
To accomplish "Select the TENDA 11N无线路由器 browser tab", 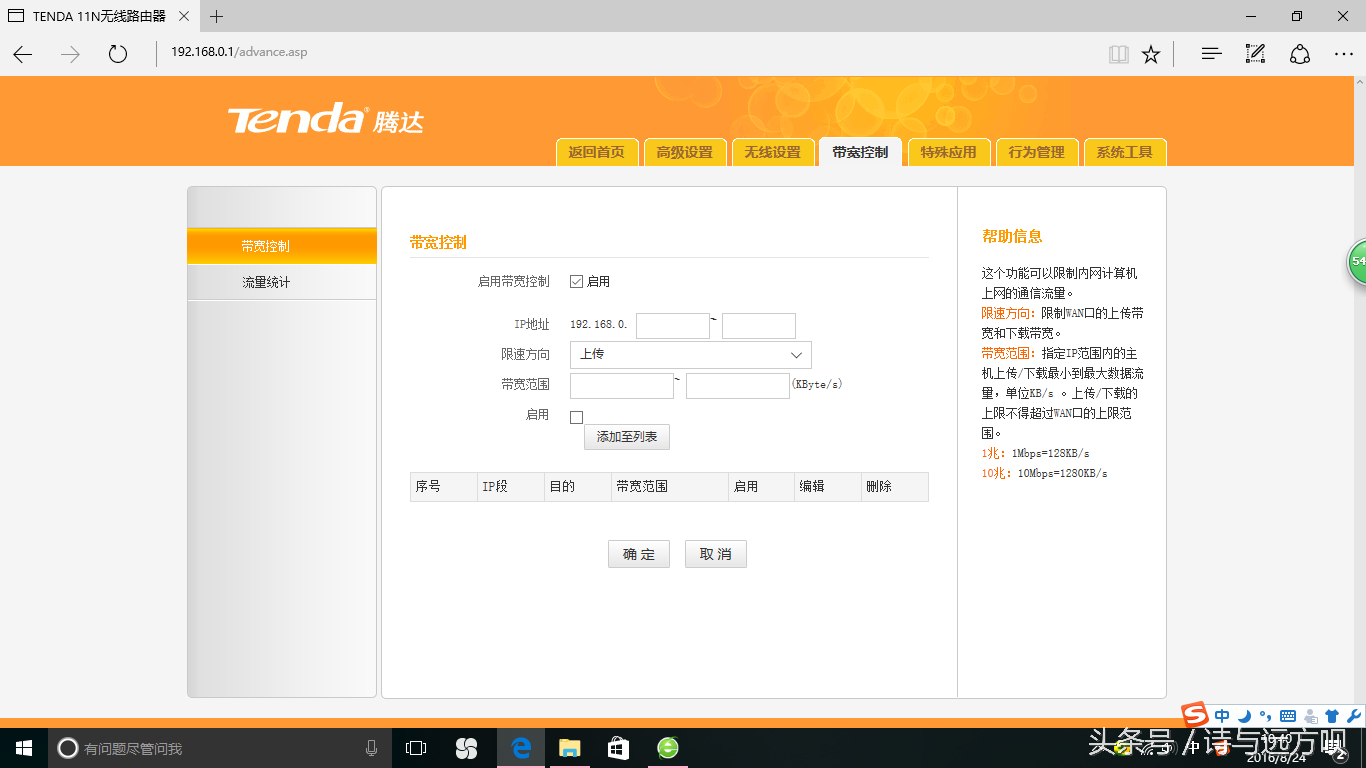I will pos(100,16).
